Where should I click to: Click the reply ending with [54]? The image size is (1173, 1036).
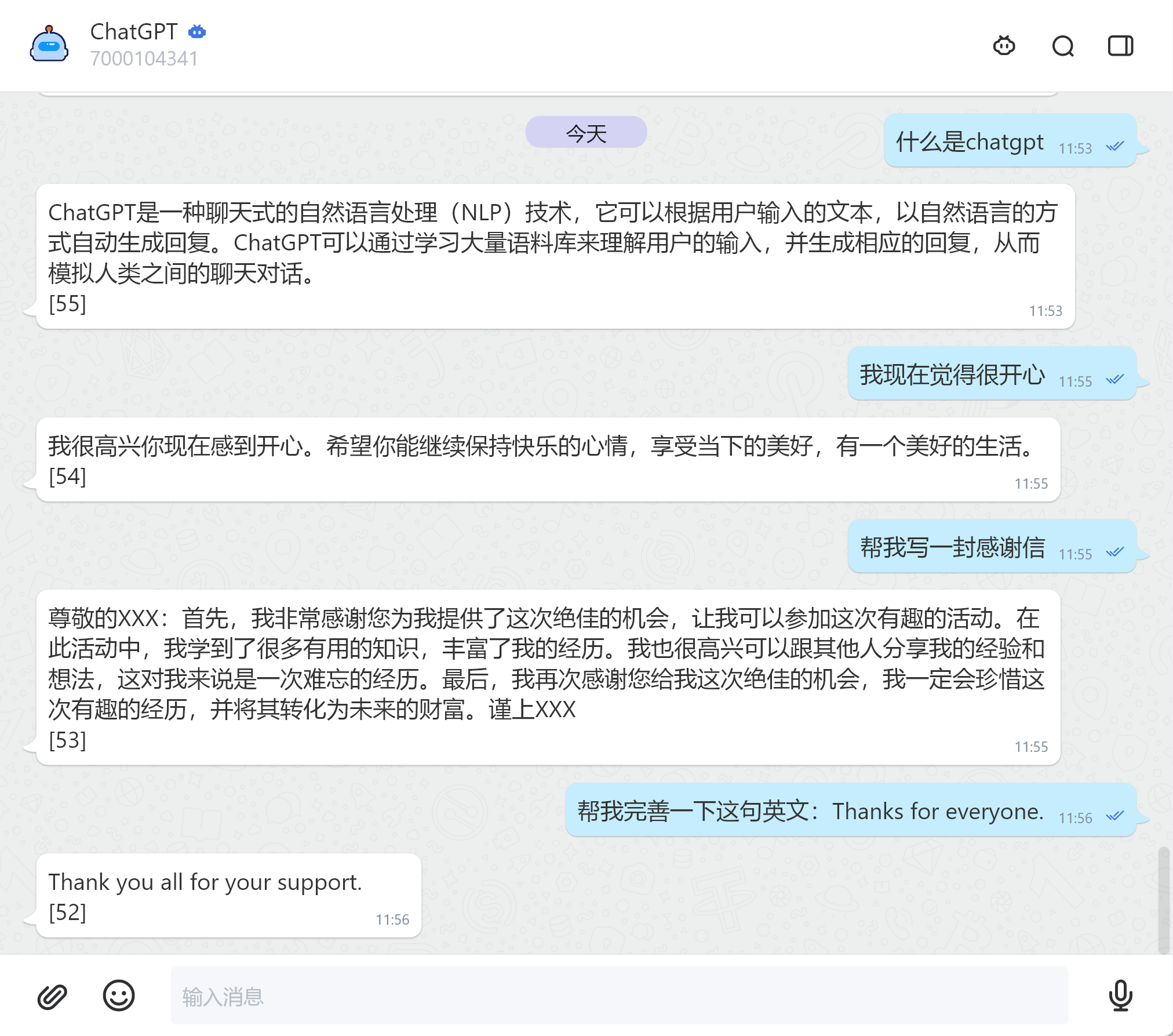(548, 459)
